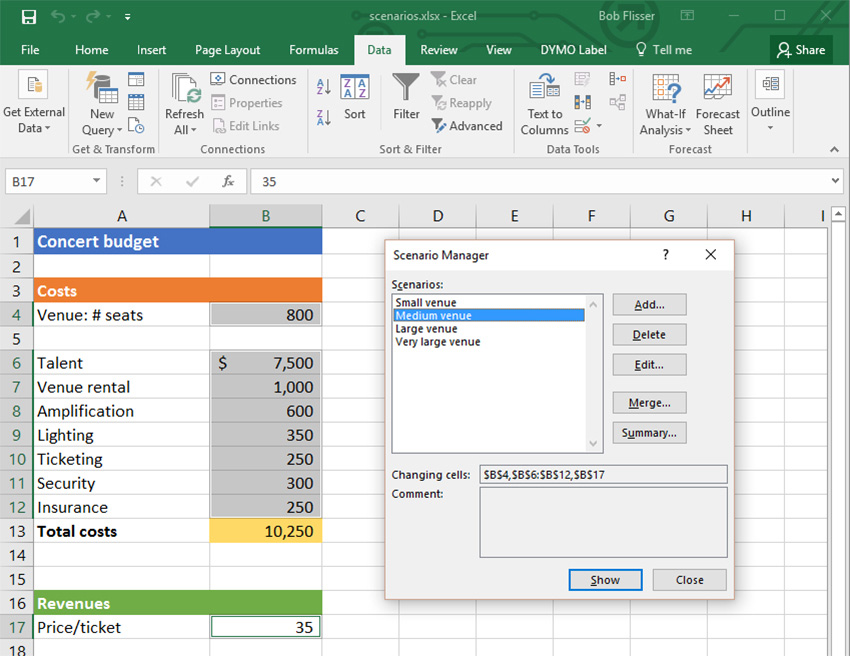
Task: Click the Recent Sources icon in Get & Transform
Action: point(136,125)
